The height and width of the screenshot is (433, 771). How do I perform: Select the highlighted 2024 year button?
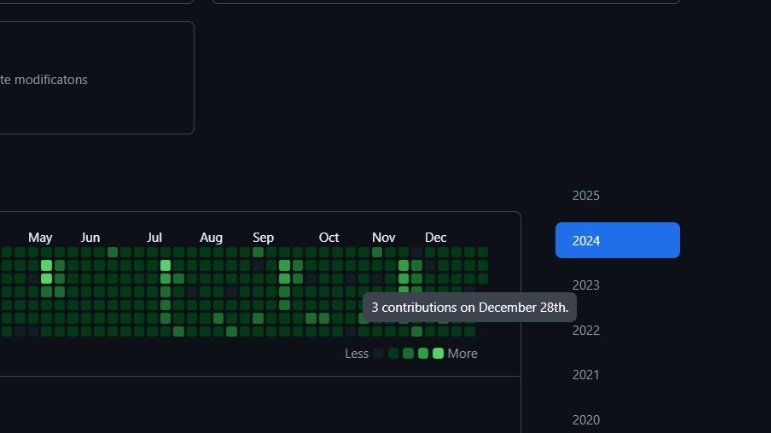click(x=617, y=240)
